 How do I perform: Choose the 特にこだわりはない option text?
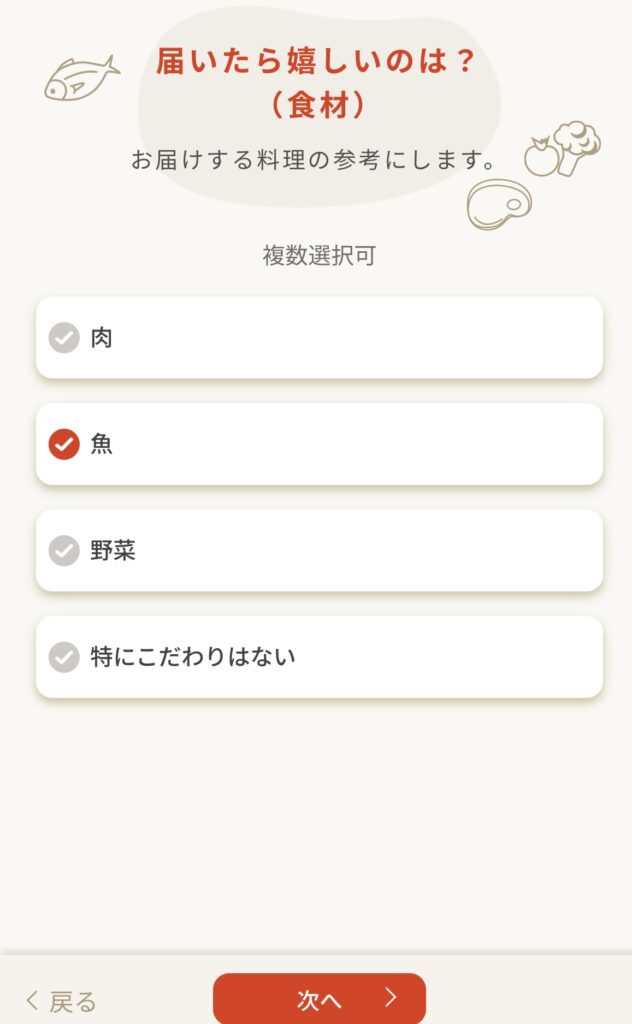193,657
